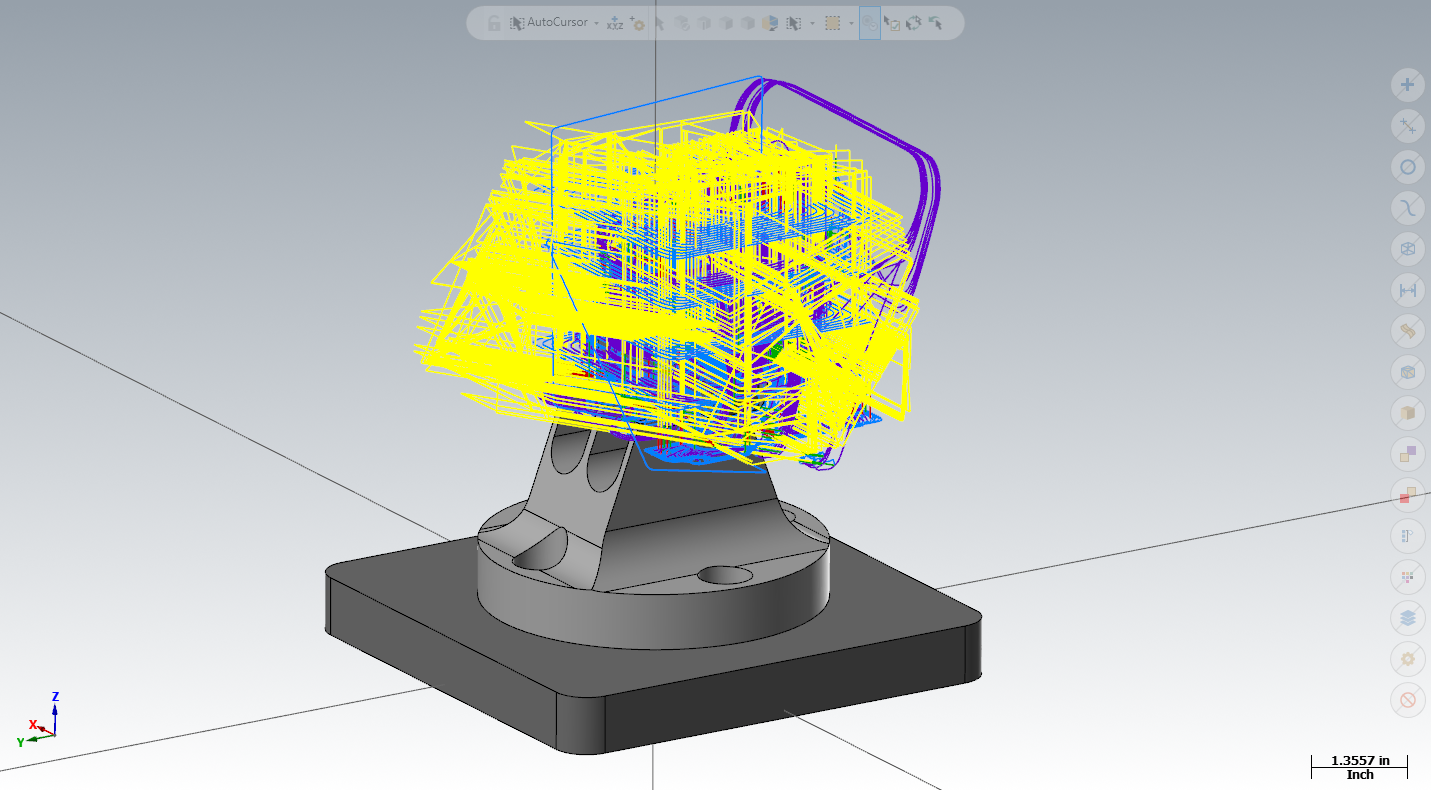Image resolution: width=1431 pixels, height=790 pixels.
Task: Toggle the wireframe cube quick mask
Action: [x=1408, y=249]
